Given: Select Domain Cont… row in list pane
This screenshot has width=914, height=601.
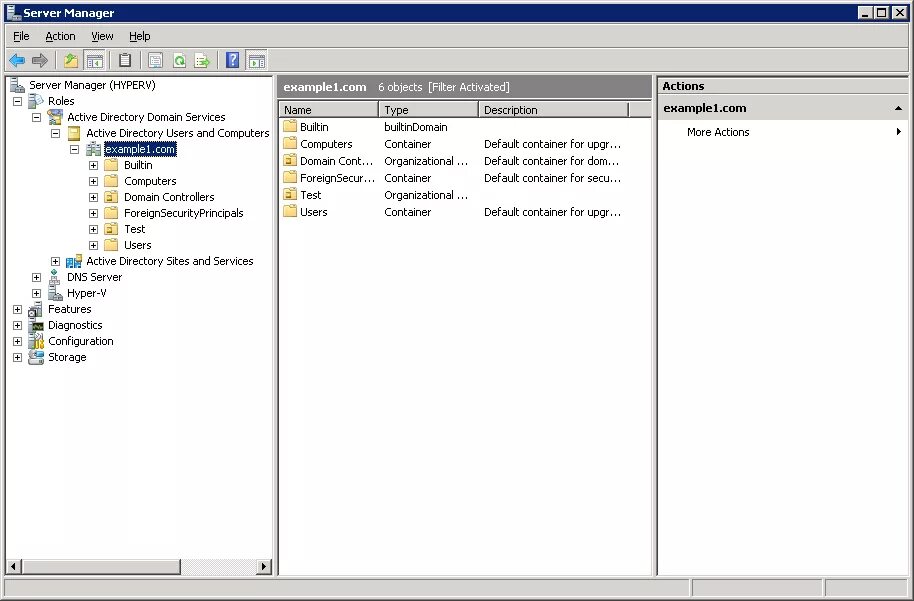Looking at the screenshot, I should pos(465,161).
